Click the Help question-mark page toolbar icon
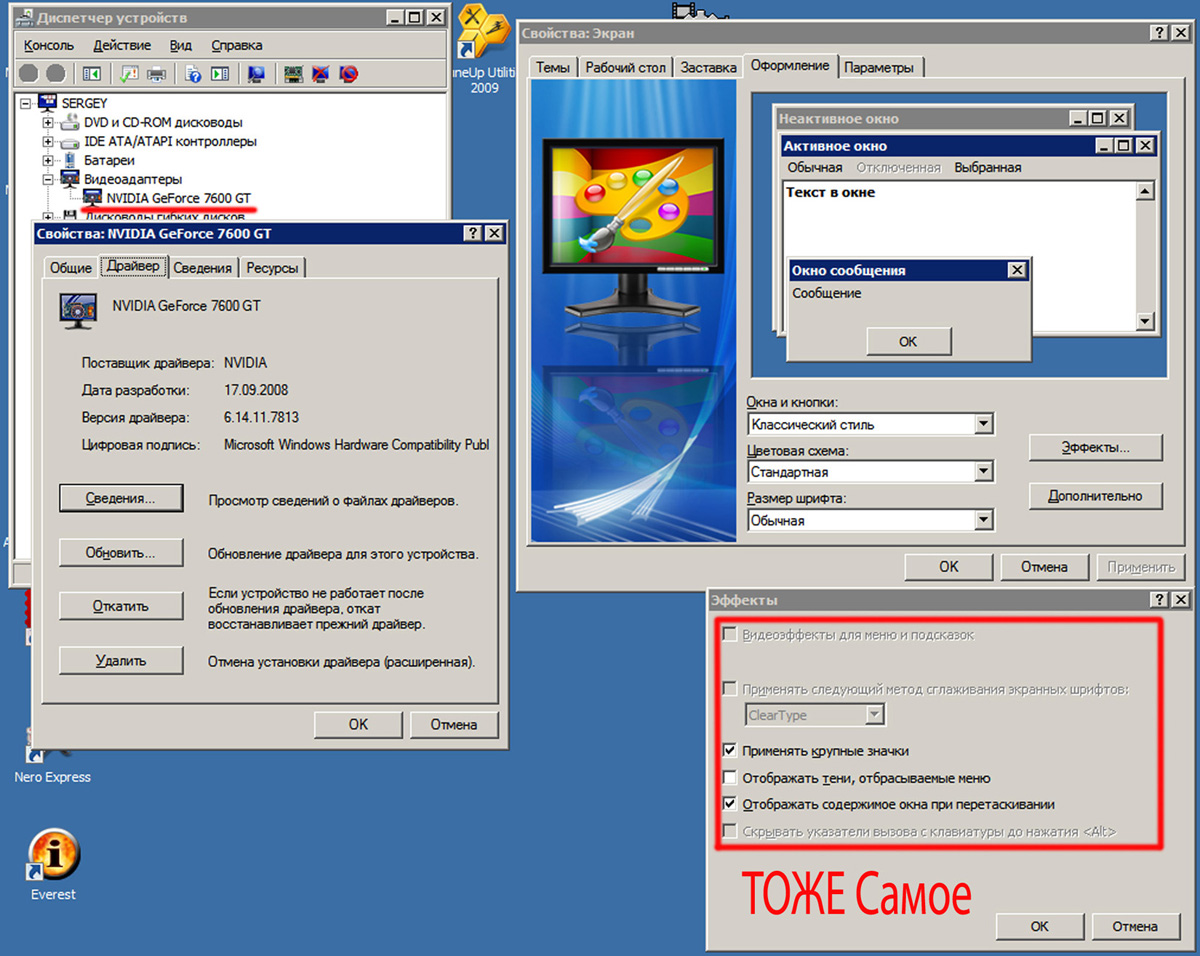 pos(193,73)
